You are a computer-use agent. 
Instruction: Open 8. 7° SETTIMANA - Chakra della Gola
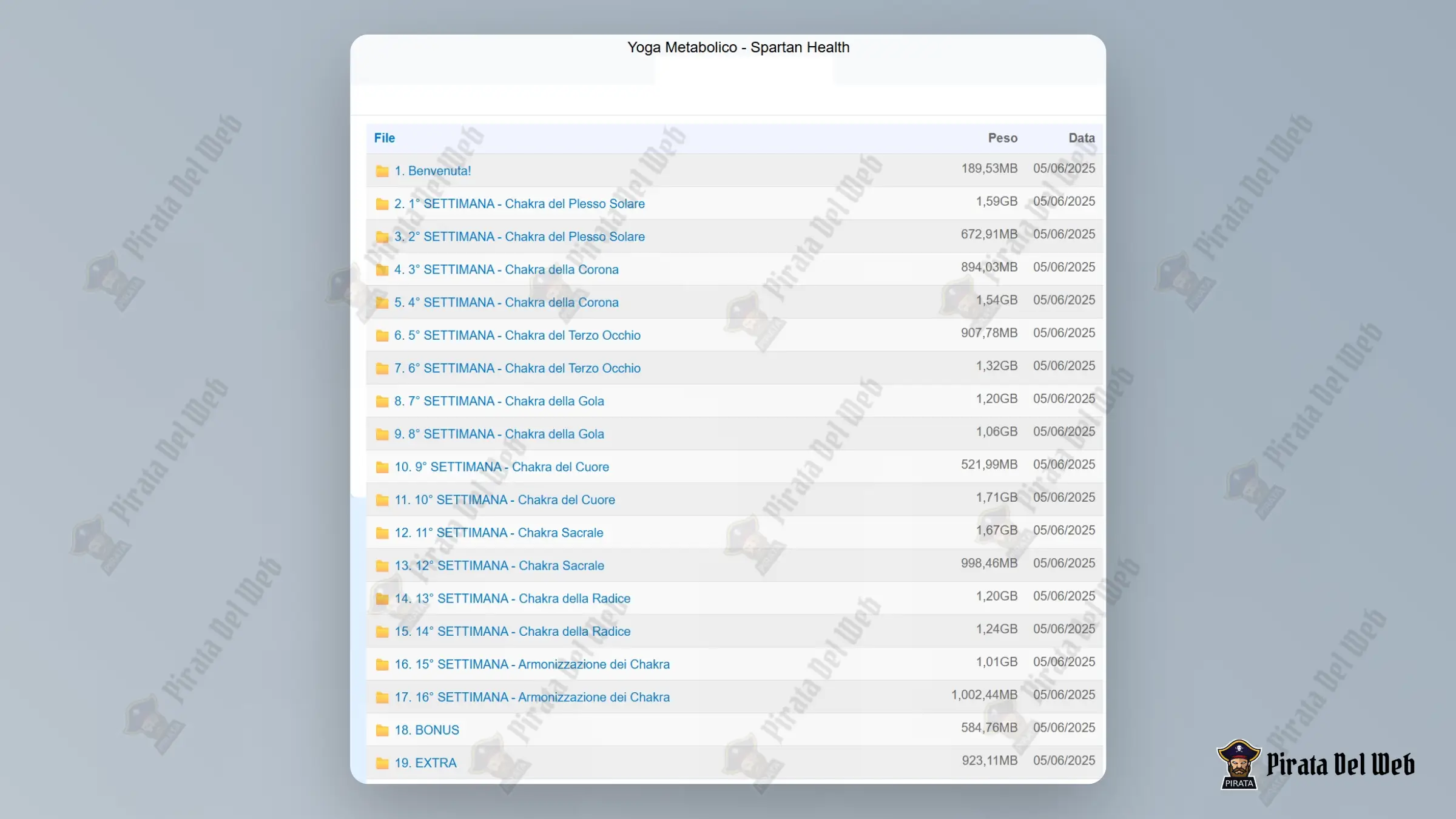click(x=499, y=401)
